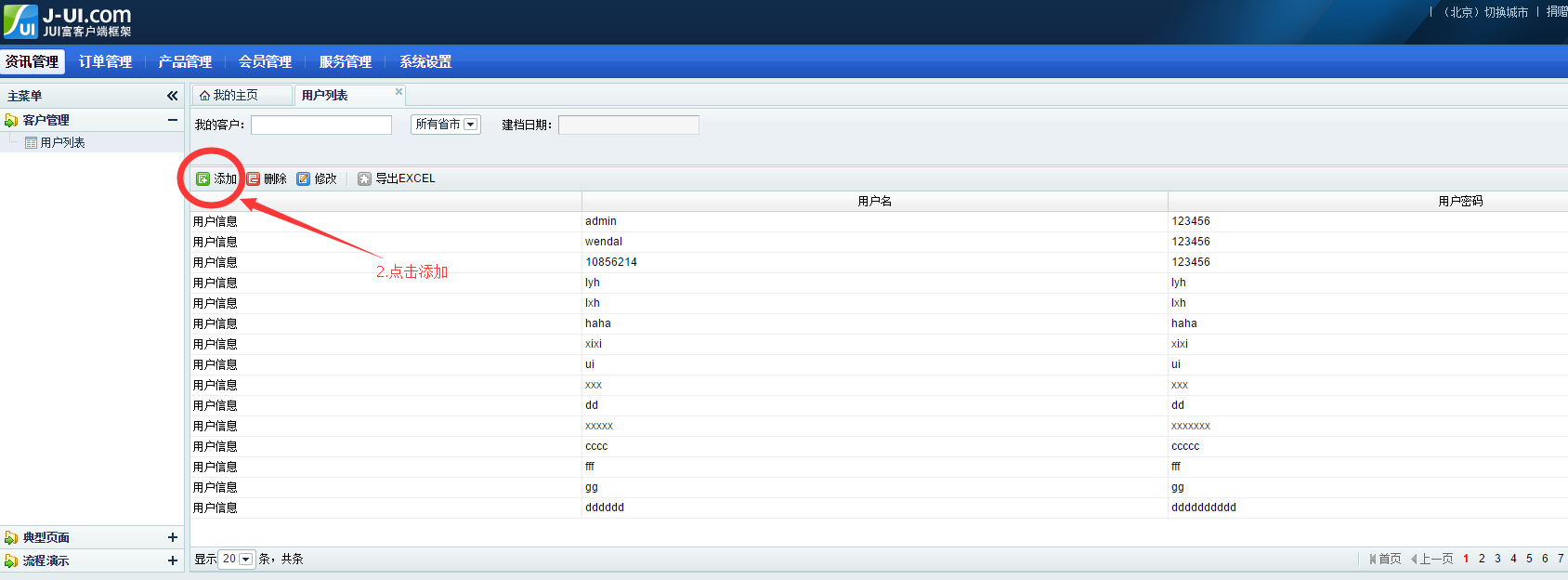Click the 用户密码 column header

pos(1367,201)
